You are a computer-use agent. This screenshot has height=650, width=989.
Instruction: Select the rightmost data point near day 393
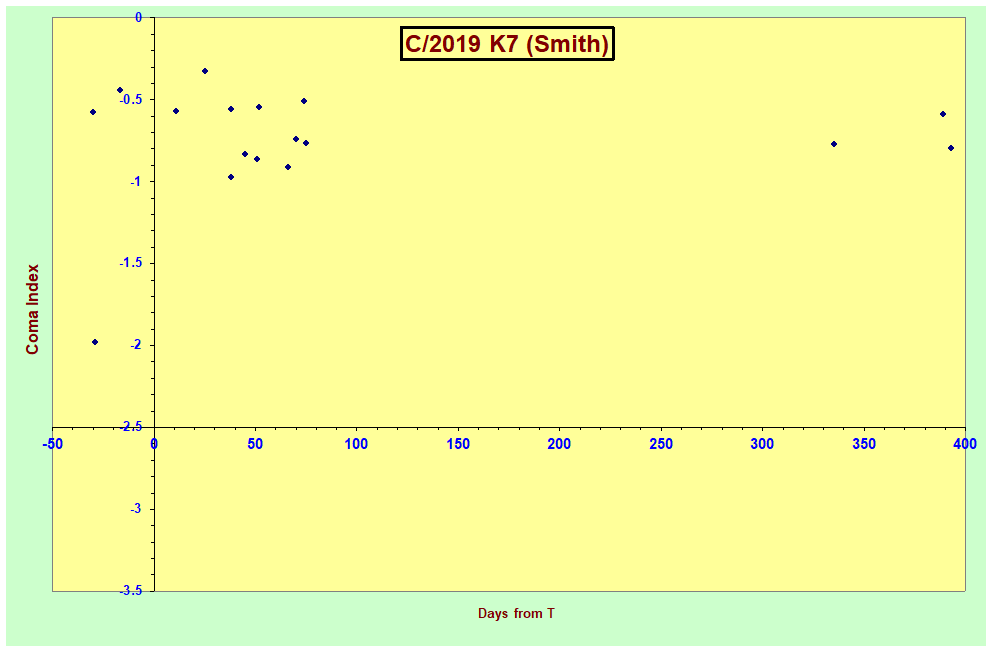tap(951, 148)
